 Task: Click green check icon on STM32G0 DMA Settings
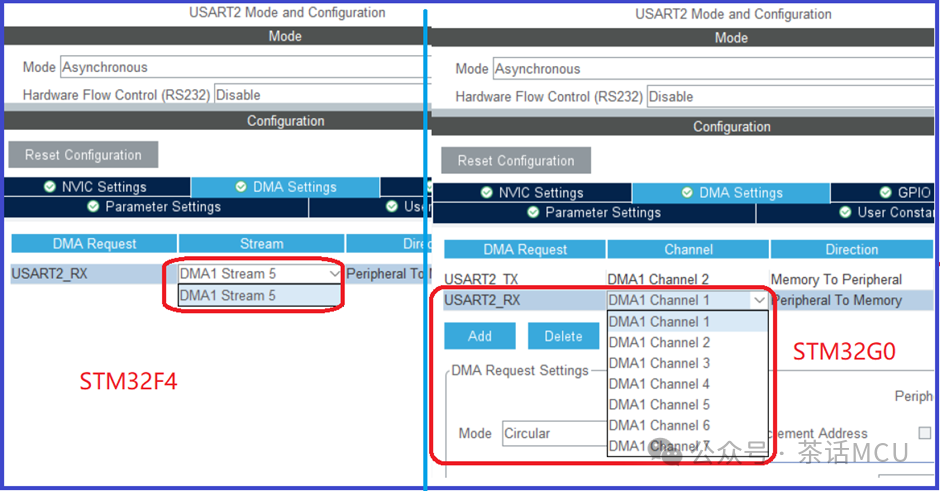(x=688, y=192)
